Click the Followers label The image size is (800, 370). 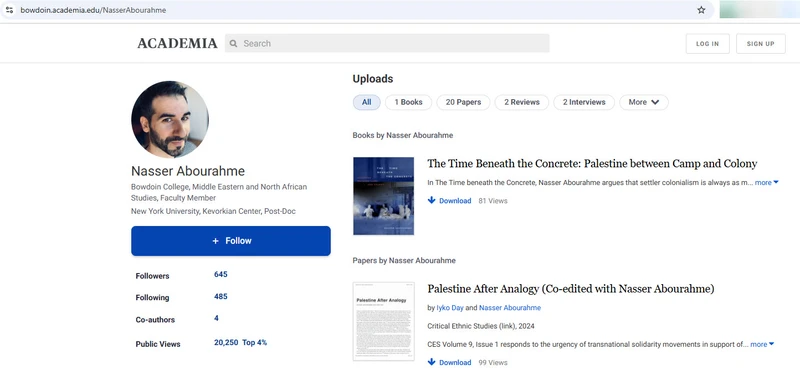152,276
